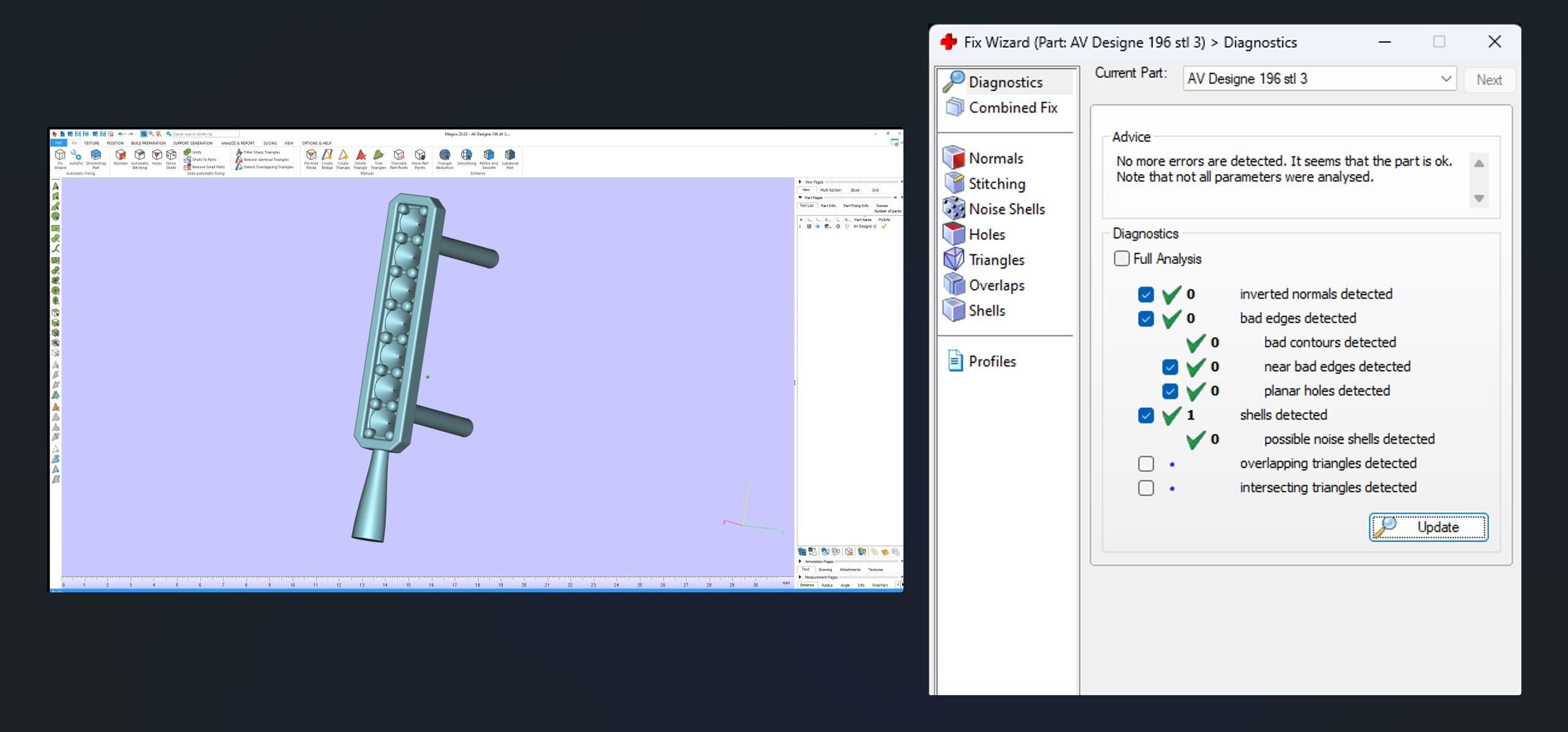The image size is (1568, 732).
Task: Open the Overlaps page in Fix Wizard
Action: 996,285
